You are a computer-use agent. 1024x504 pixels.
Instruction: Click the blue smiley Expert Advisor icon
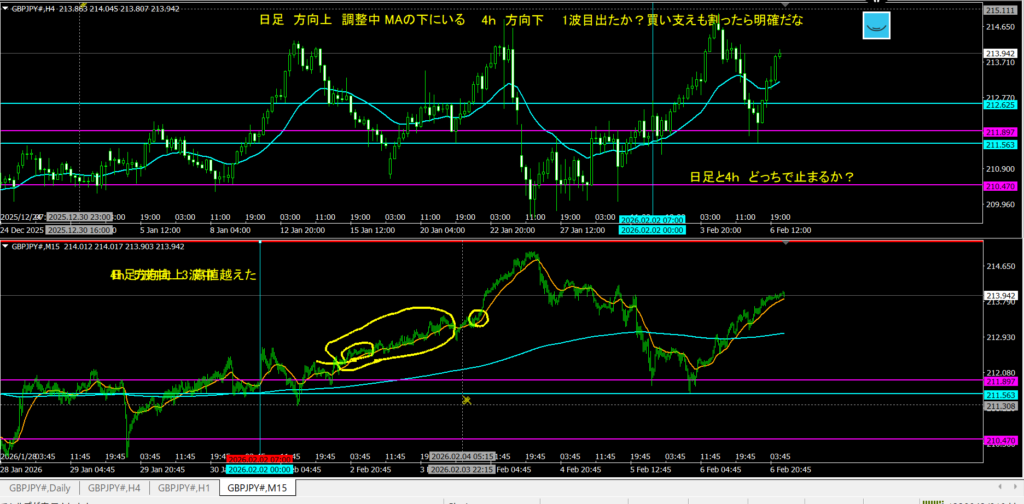tap(876, 25)
